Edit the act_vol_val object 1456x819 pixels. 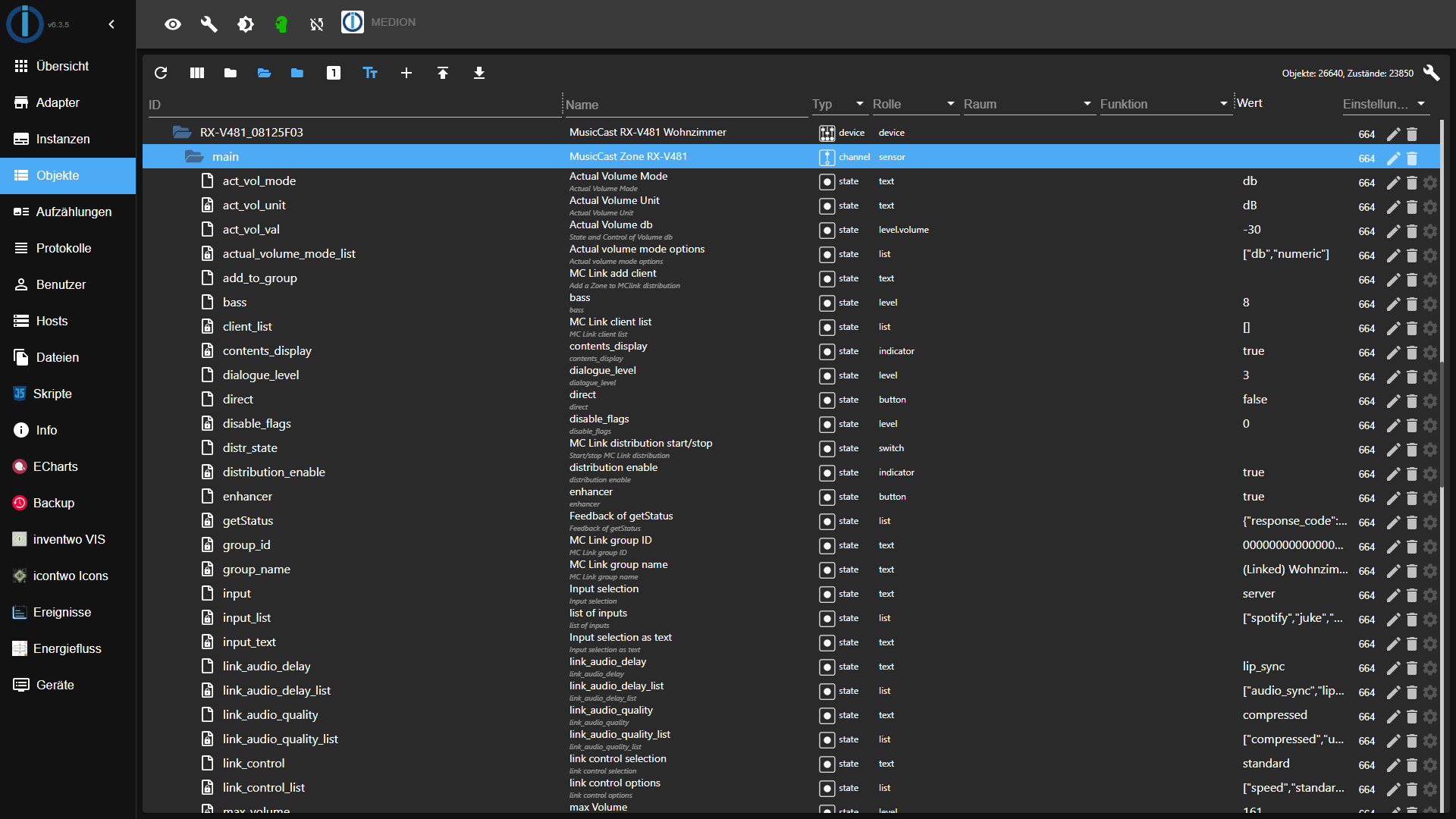[x=1393, y=231]
